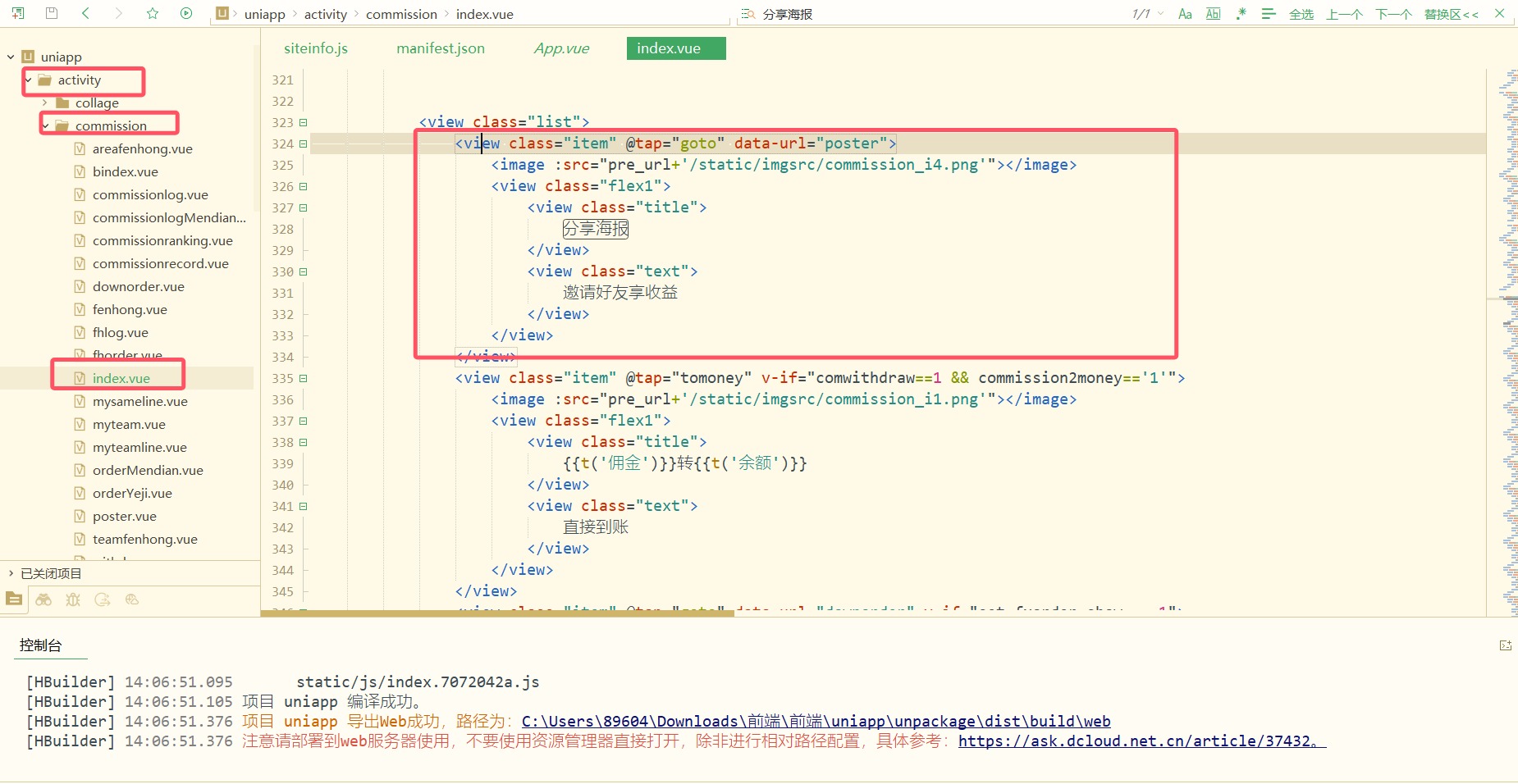Click commission in the breadcrumb path
This screenshot has height=784, width=1518.
pos(401,14)
